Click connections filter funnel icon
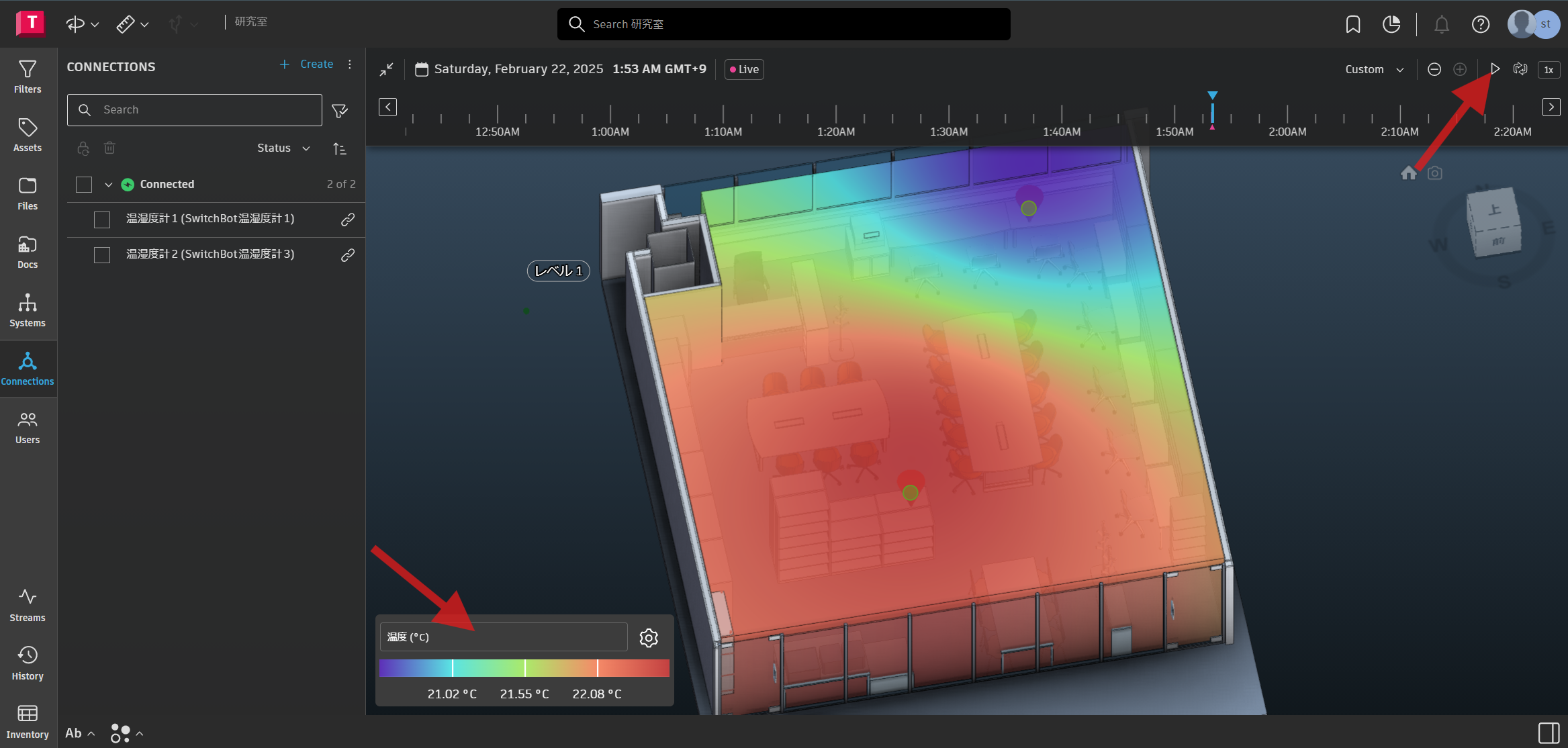The height and width of the screenshot is (748, 1568). click(x=340, y=110)
